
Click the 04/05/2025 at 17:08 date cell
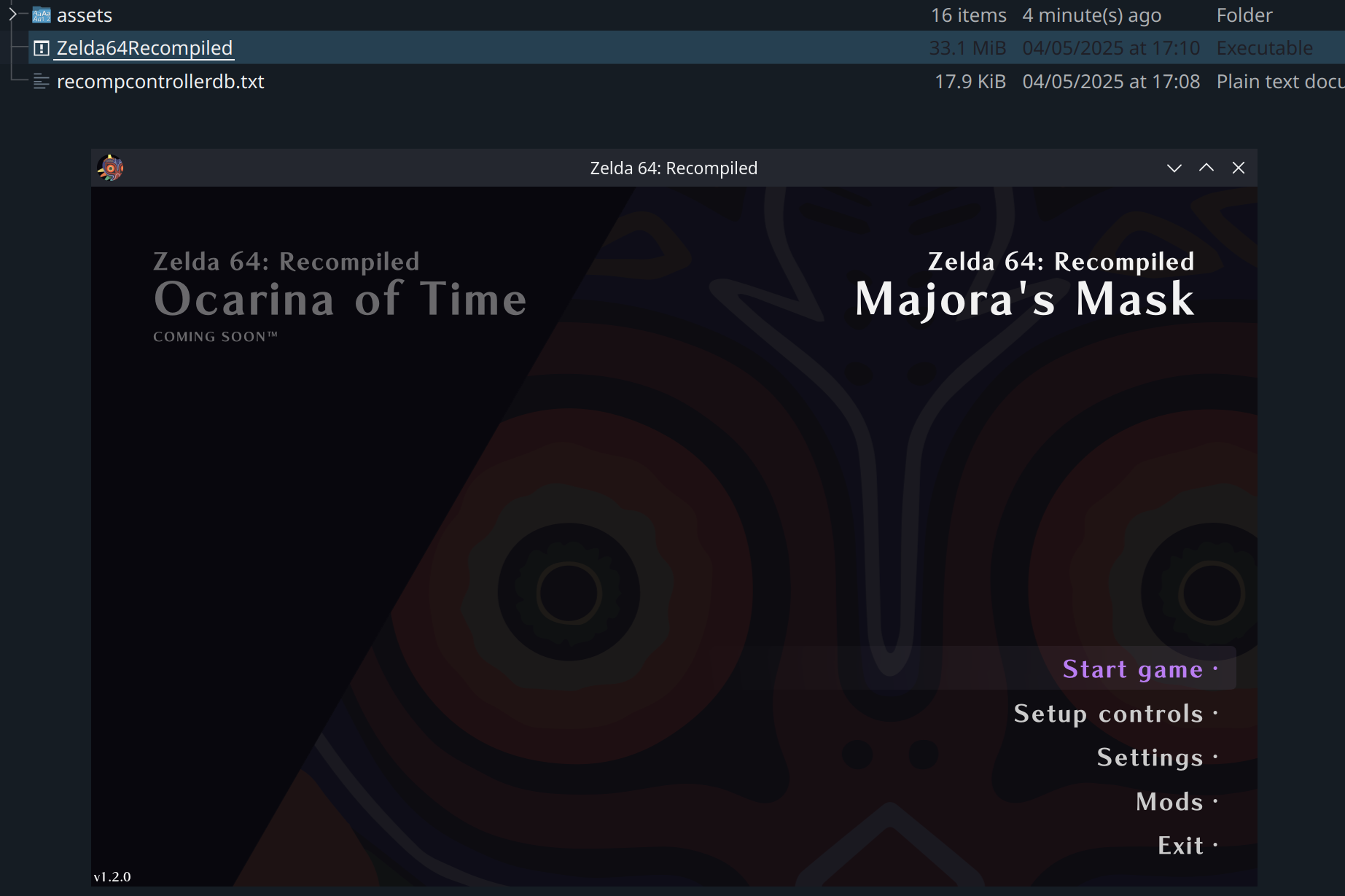pos(1111,82)
